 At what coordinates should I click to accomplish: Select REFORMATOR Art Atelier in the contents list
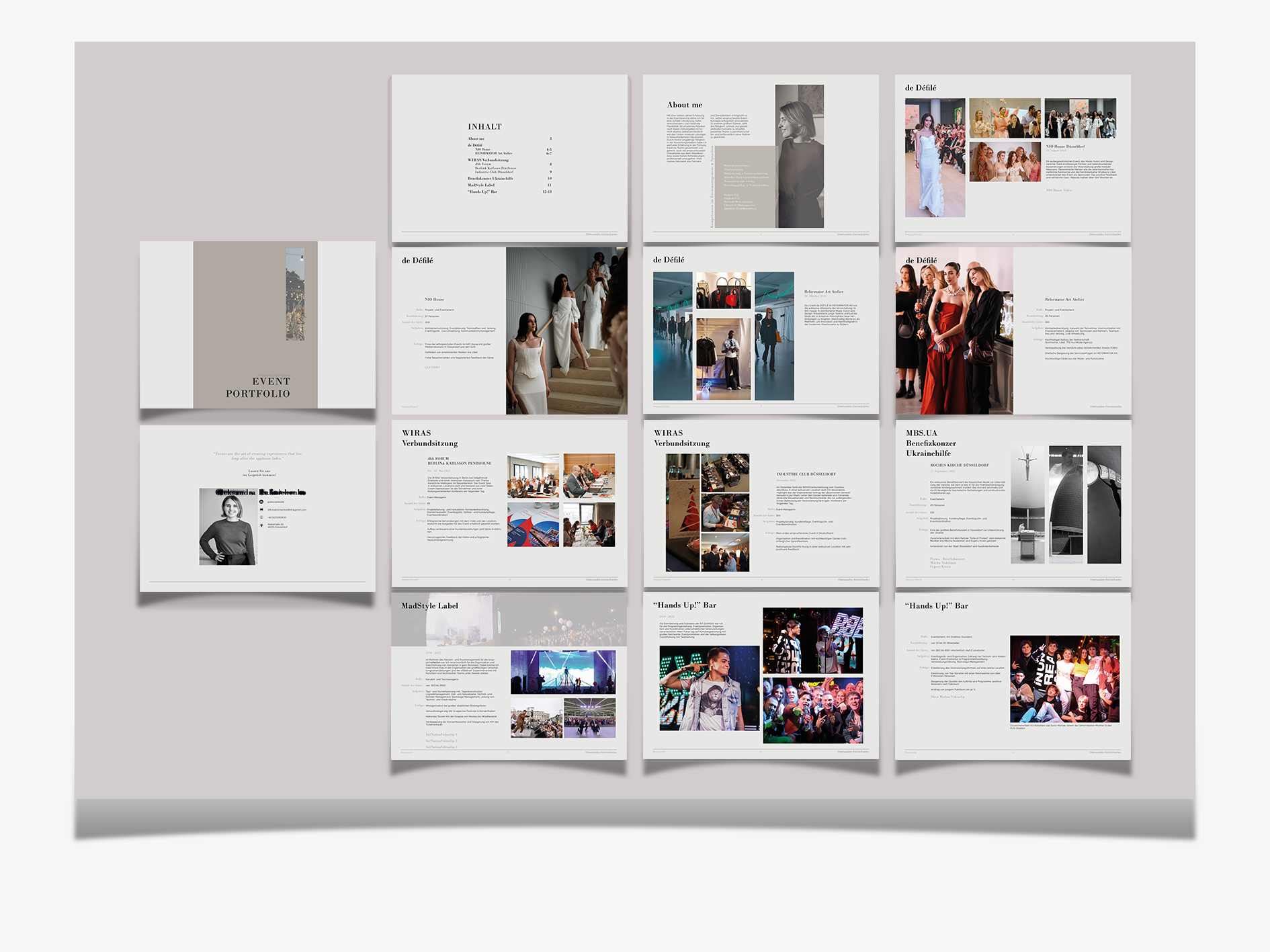[x=494, y=153]
